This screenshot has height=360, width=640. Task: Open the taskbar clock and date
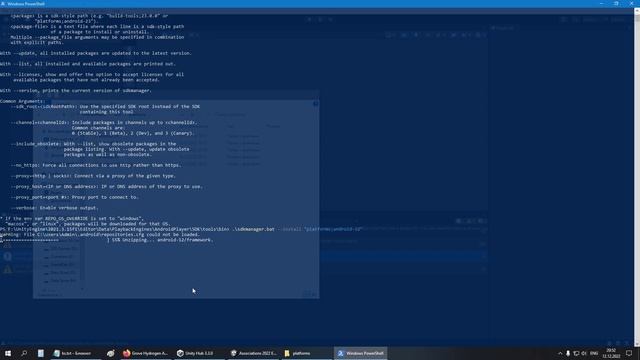pos(611,353)
